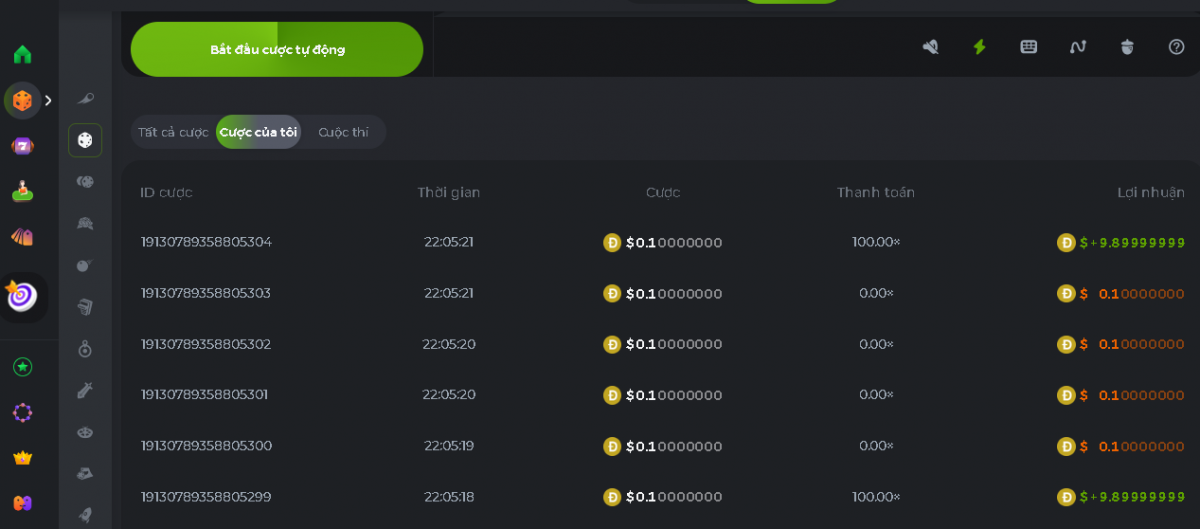1200x529 pixels.
Task: Click the acorn seed fairness icon
Action: [x=1127, y=47]
